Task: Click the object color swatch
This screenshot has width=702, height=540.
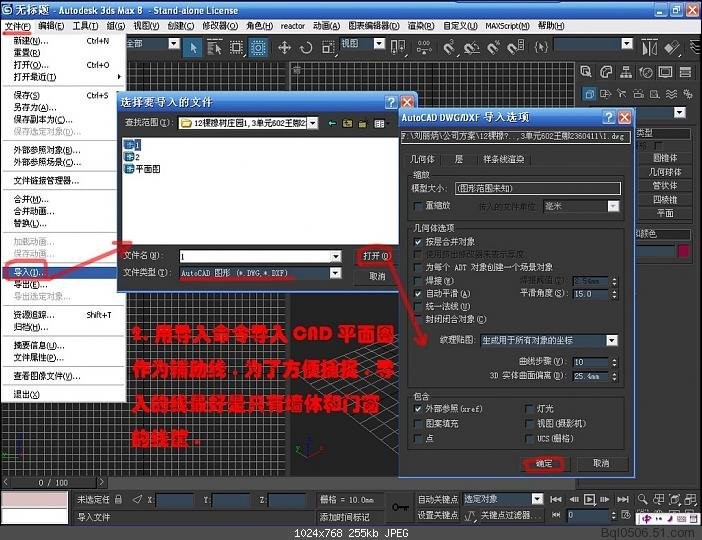Action: click(683, 251)
